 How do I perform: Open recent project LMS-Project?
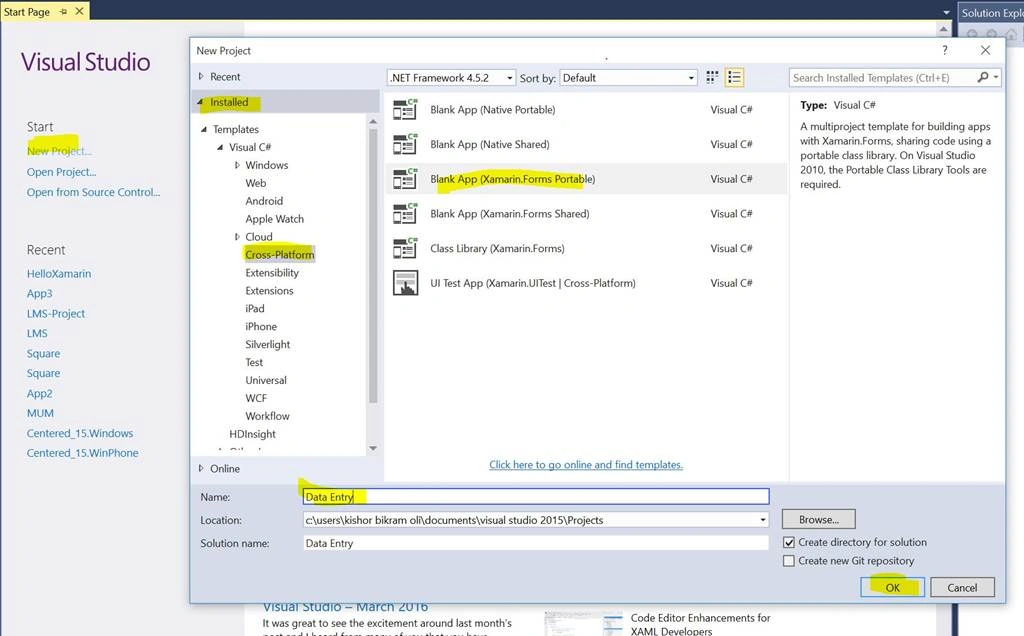[56, 313]
